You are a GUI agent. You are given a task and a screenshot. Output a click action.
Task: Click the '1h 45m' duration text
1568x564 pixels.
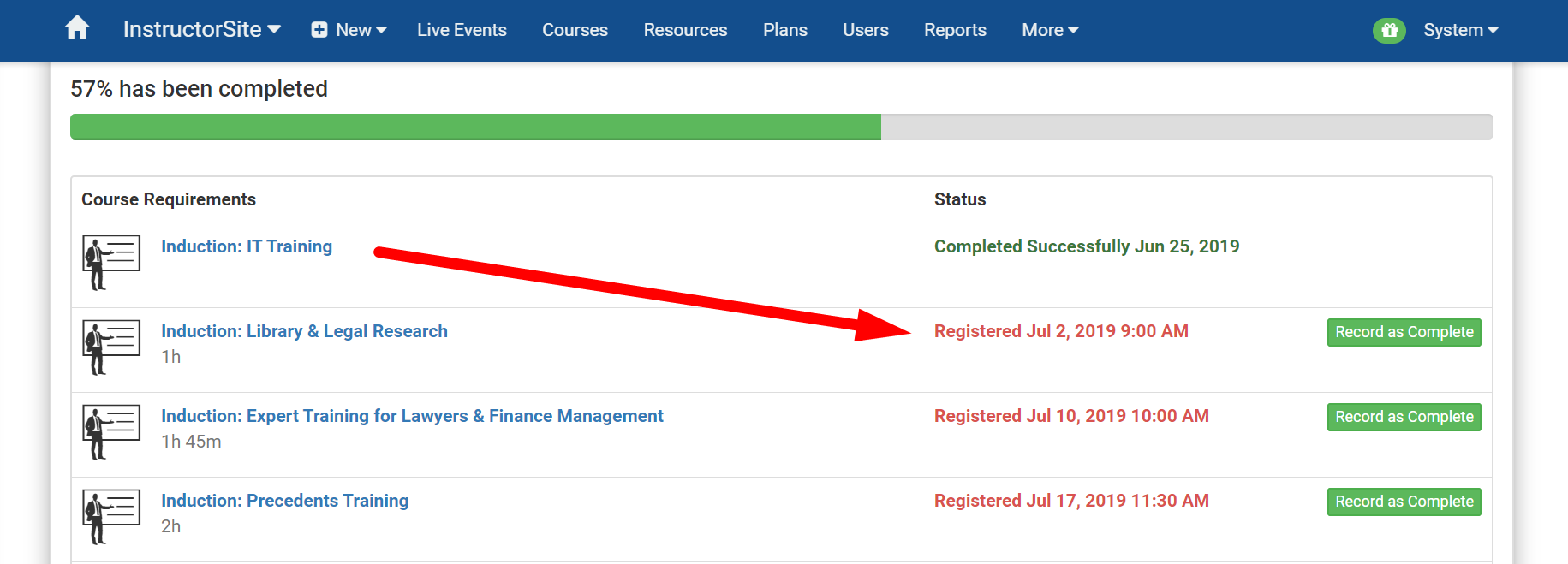coord(191,442)
